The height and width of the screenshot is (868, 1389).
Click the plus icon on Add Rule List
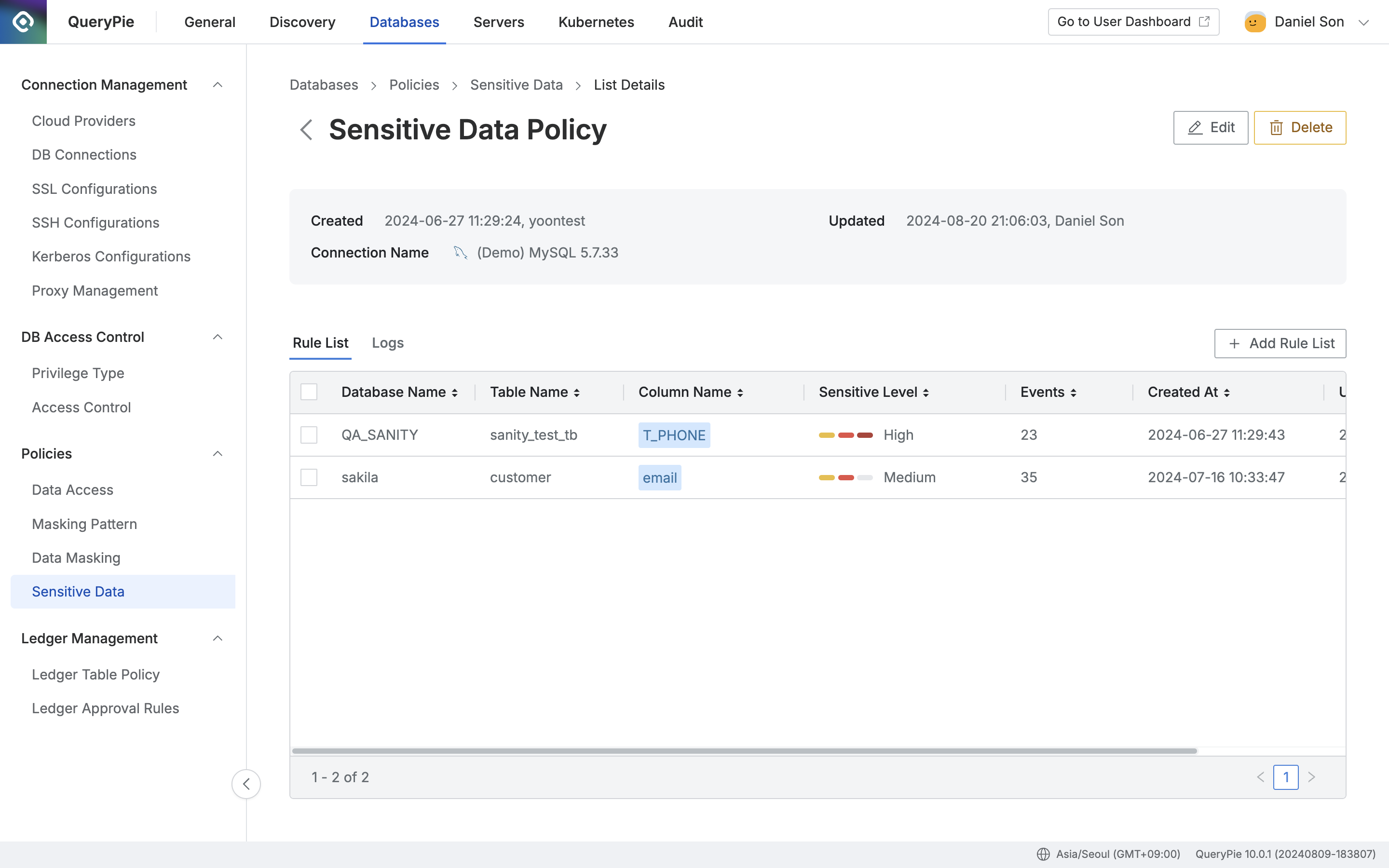click(1234, 343)
